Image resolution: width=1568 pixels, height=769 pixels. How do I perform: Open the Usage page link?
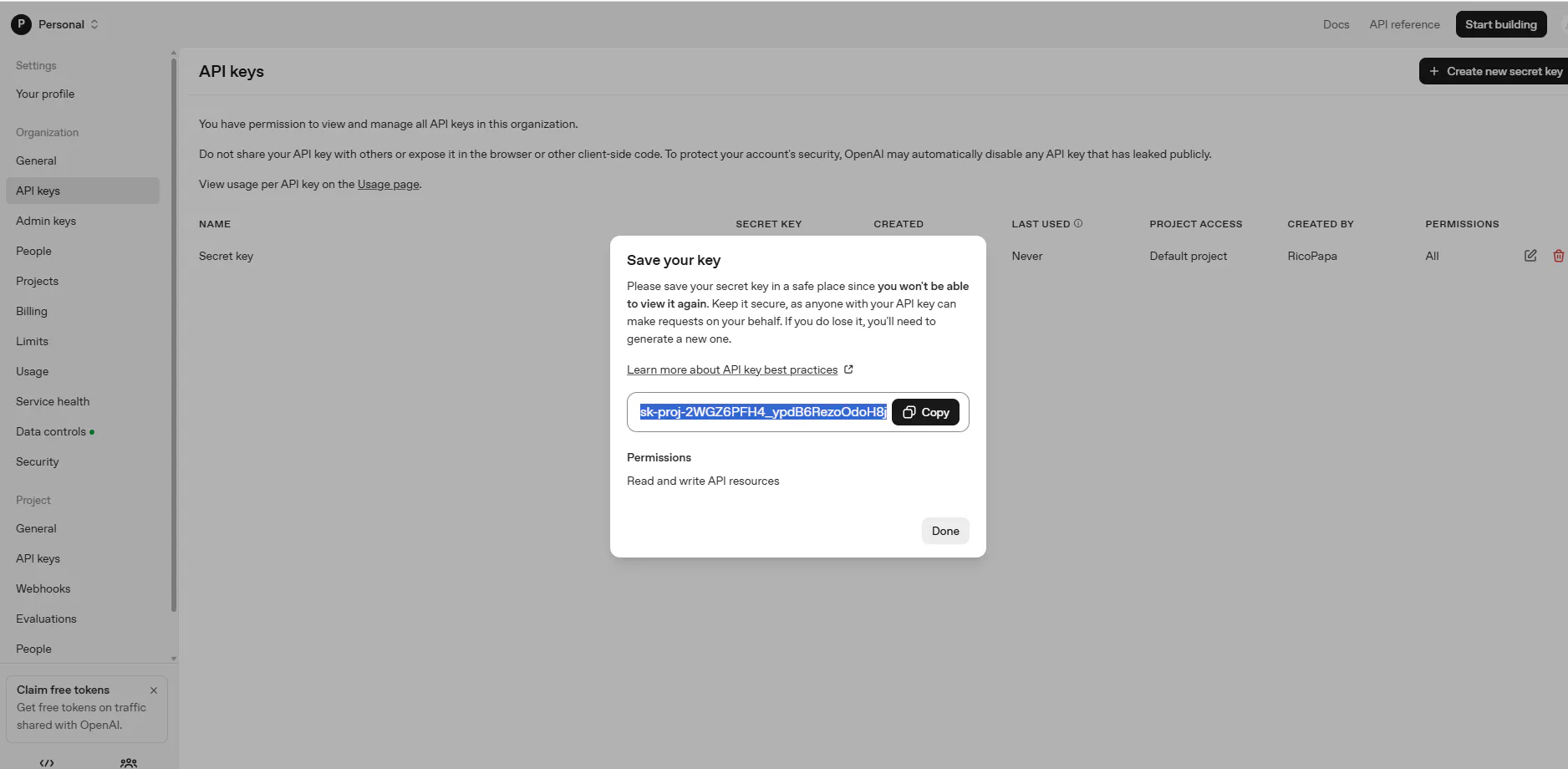(389, 184)
